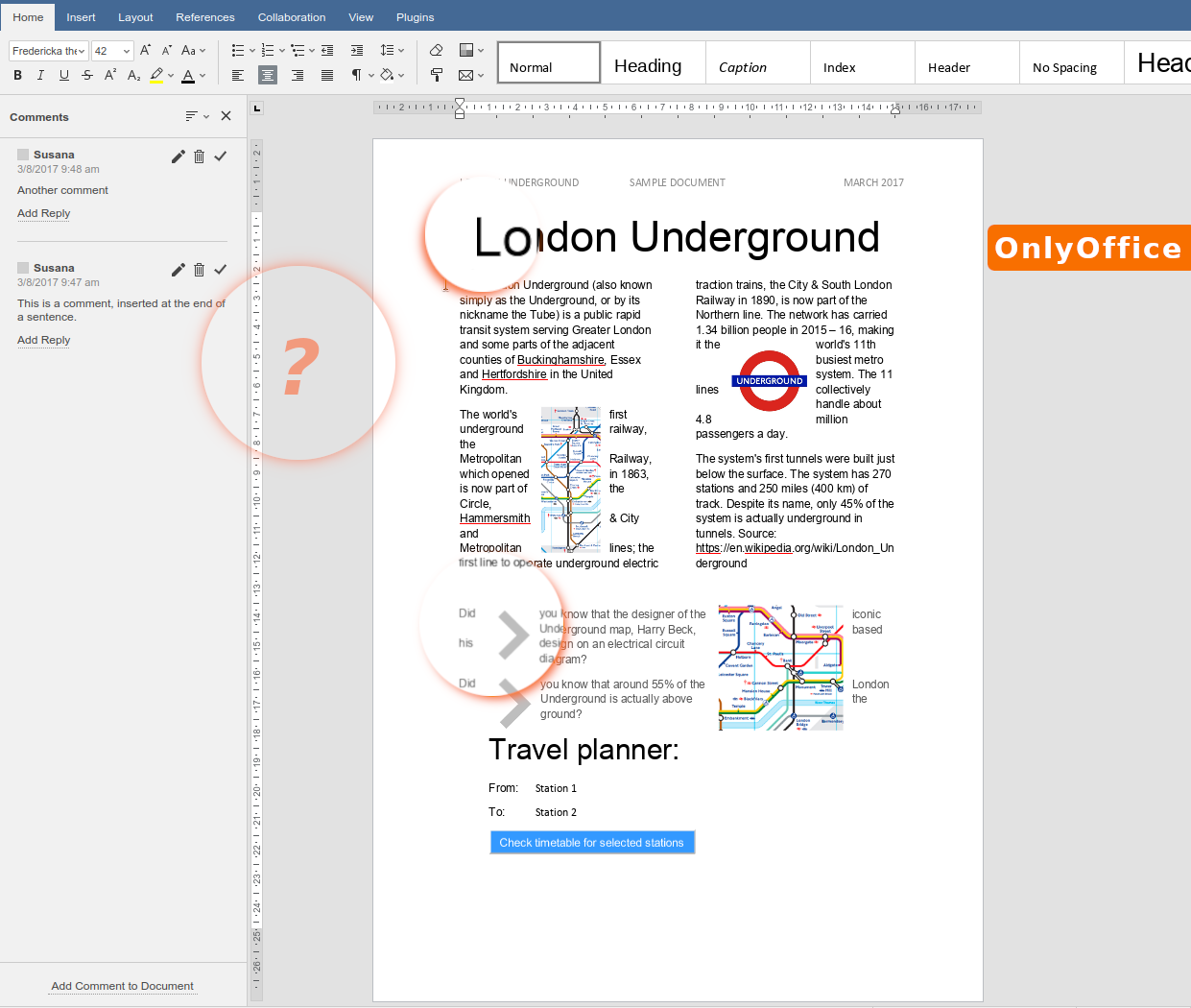Insert bulleted list icon
The image size is (1191, 1008).
click(x=238, y=50)
